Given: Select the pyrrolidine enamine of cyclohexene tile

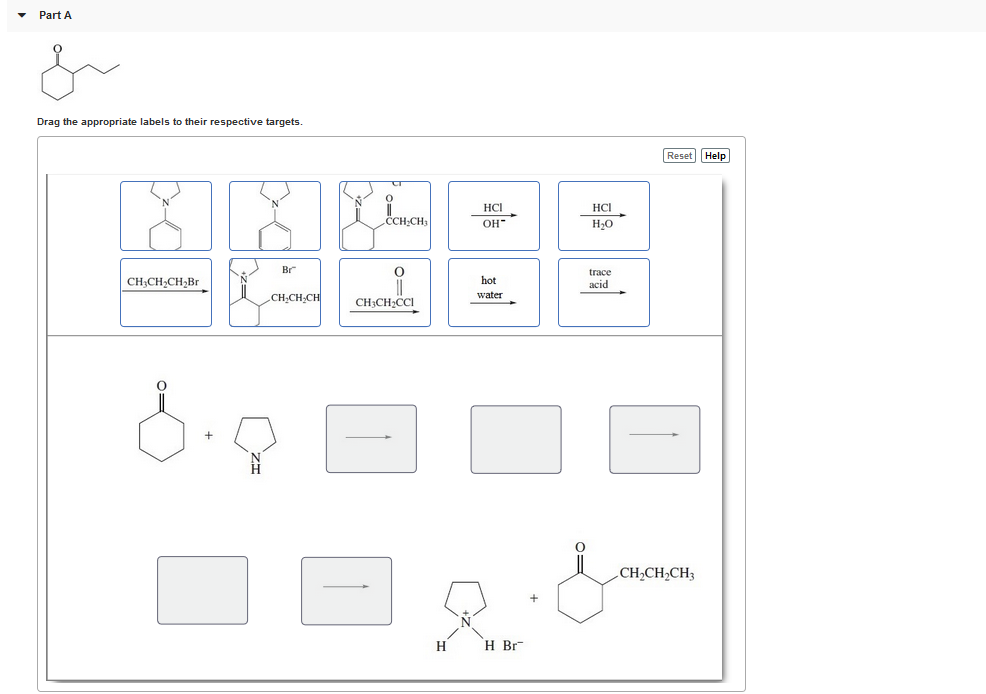Looking at the screenshot, I should (x=165, y=215).
